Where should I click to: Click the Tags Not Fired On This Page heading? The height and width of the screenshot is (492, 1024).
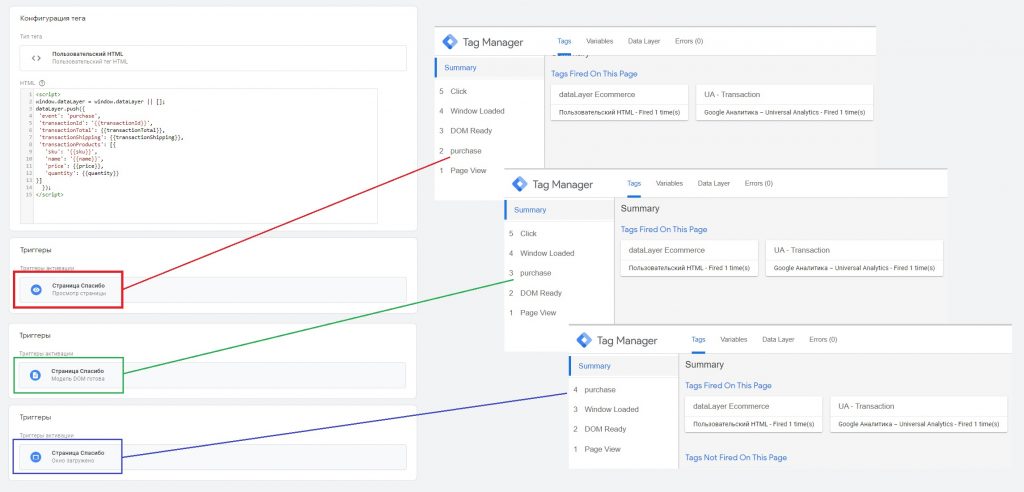click(736, 457)
